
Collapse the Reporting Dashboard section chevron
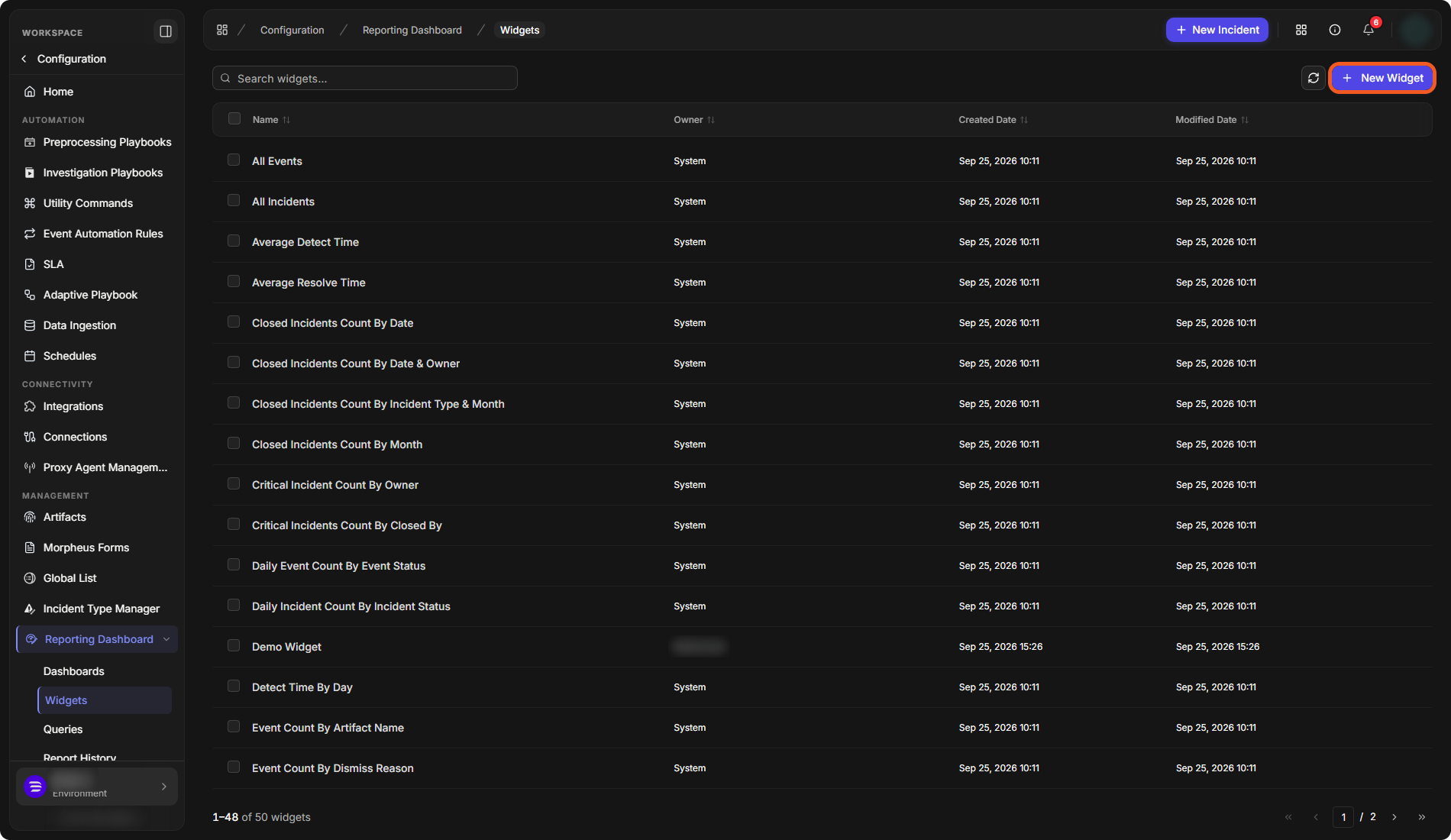pos(166,639)
